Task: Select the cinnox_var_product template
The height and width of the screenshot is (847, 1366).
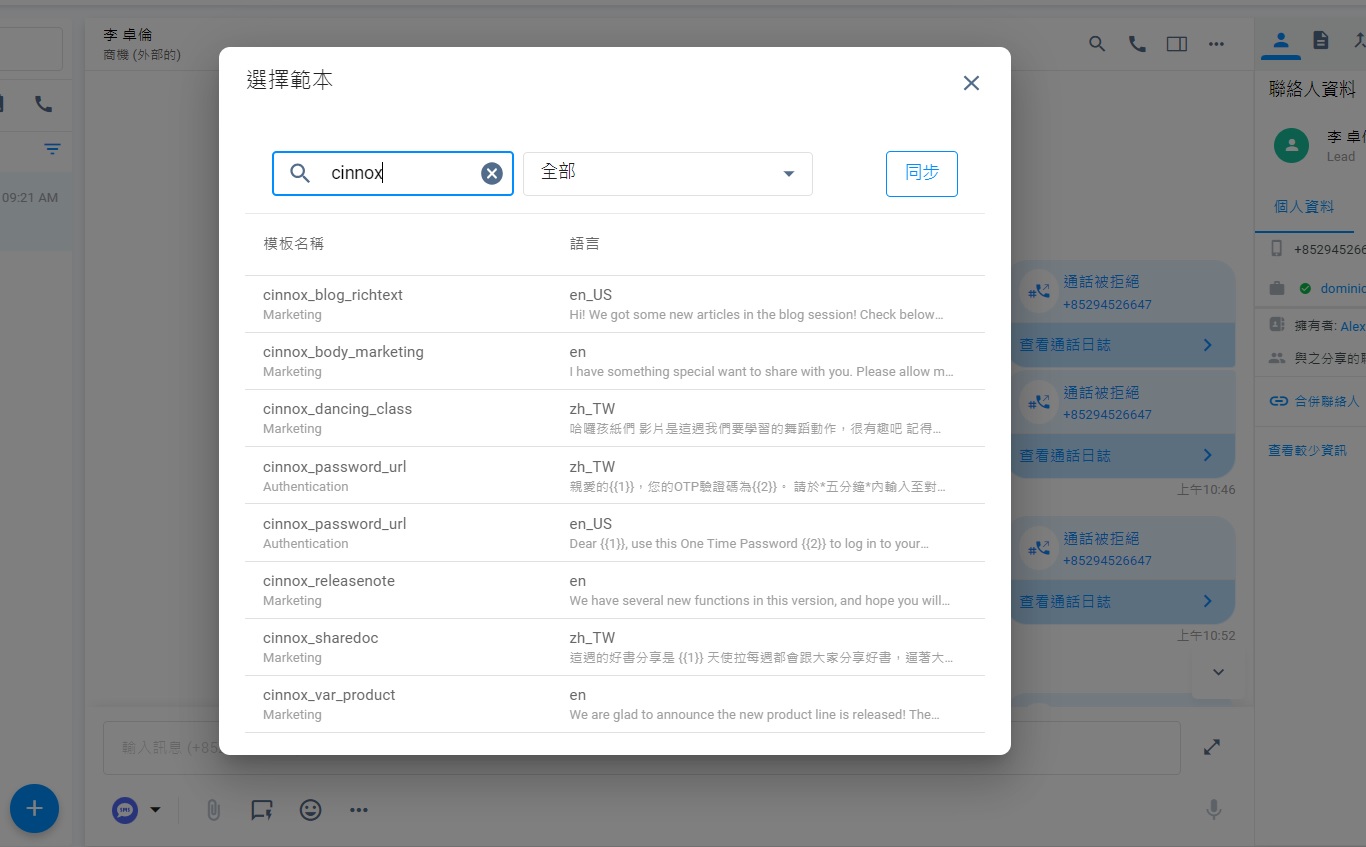Action: pyautogui.click(x=615, y=704)
